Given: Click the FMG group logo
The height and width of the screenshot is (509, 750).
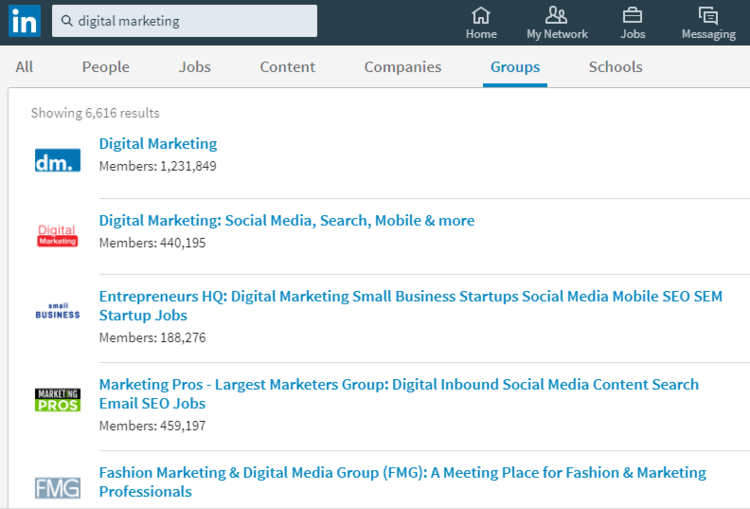Looking at the screenshot, I should click(x=57, y=487).
